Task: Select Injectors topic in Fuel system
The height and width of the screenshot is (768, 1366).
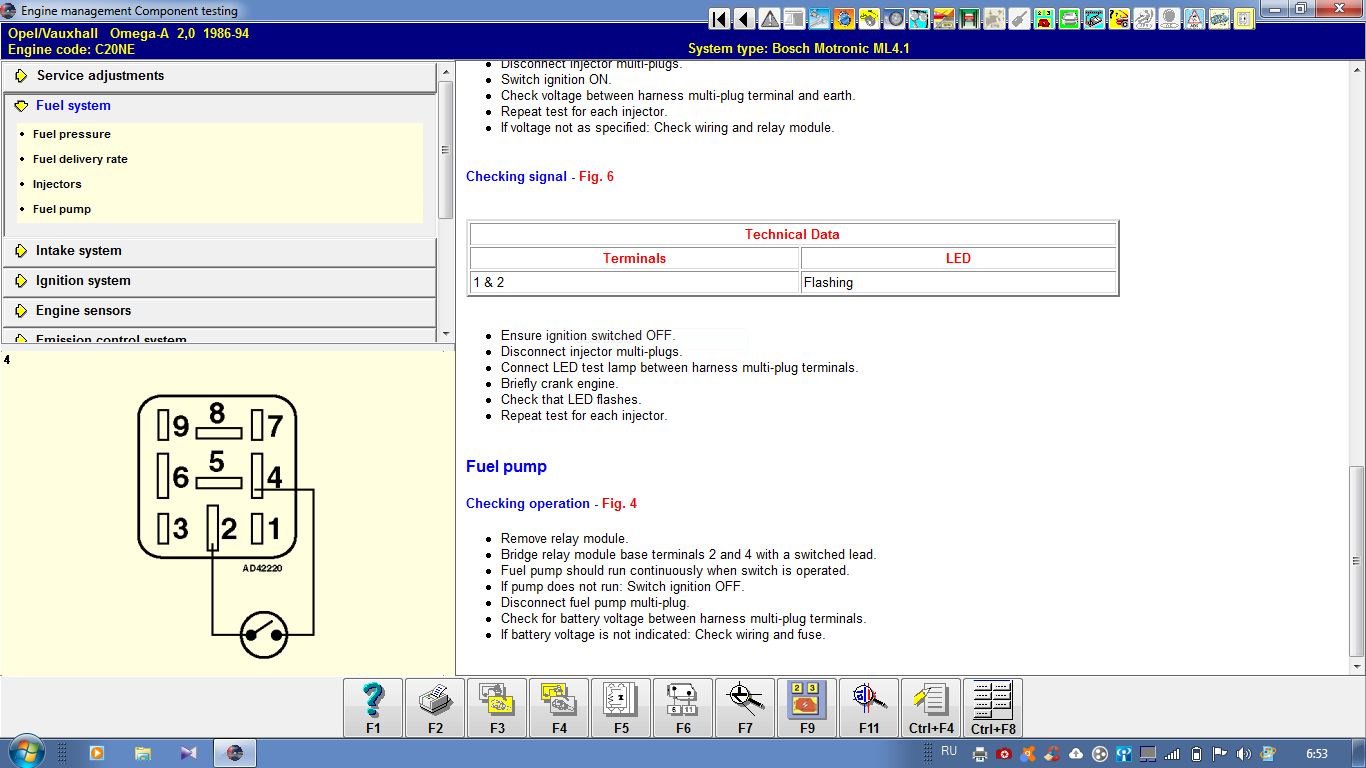Action: click(57, 184)
